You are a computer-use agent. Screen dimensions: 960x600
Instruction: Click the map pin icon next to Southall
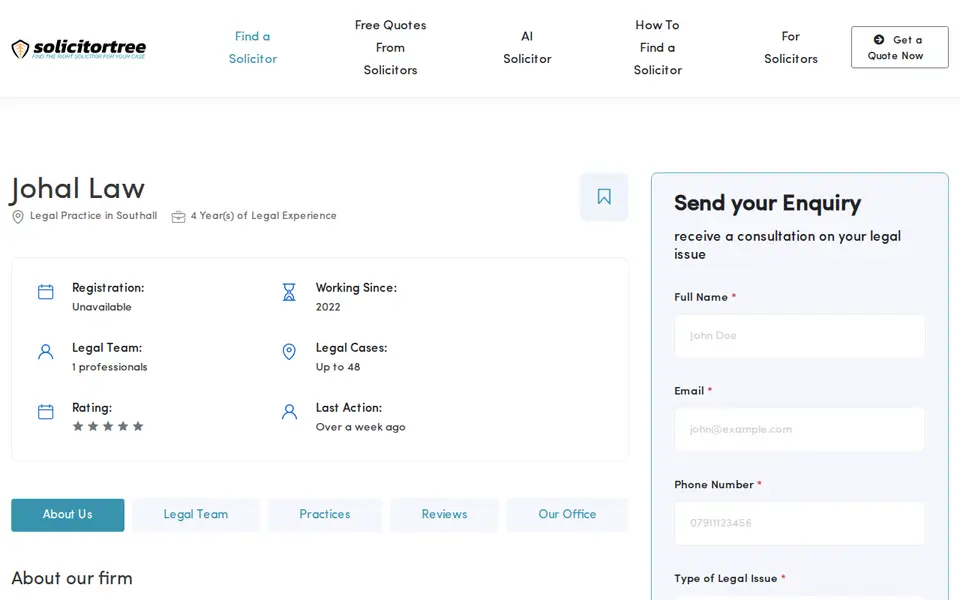pyautogui.click(x=18, y=217)
